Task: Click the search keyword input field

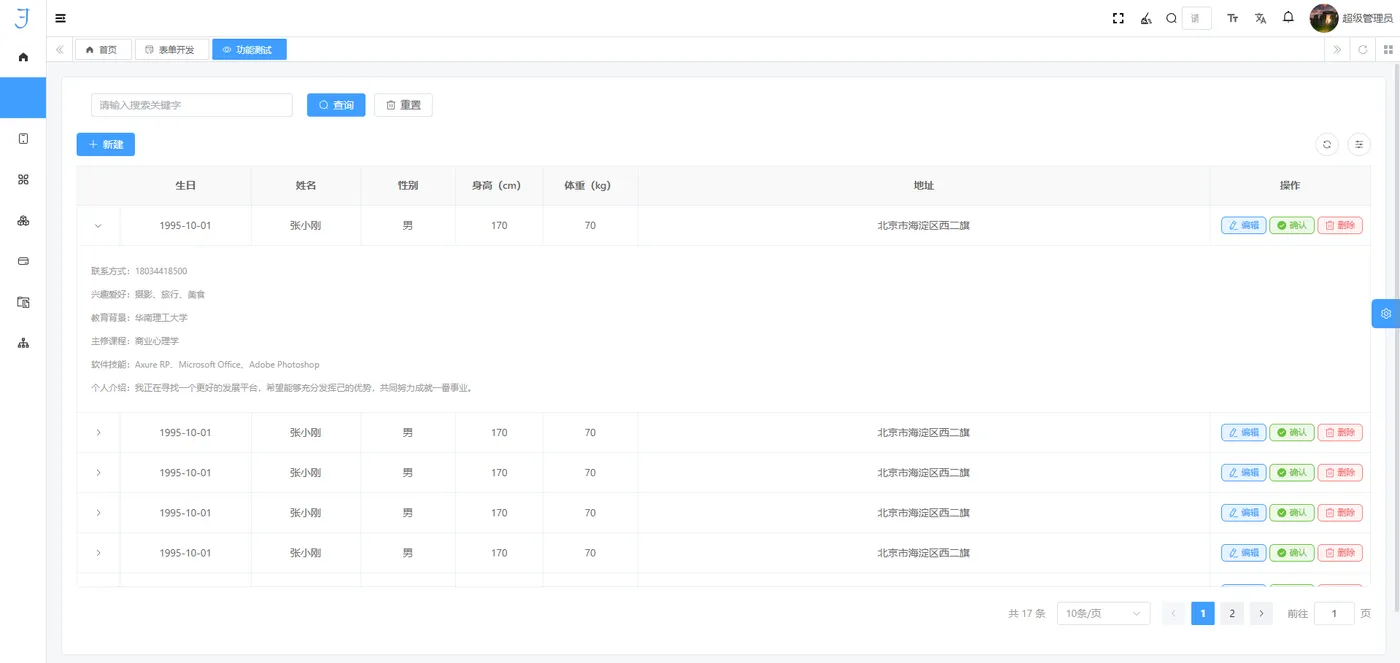Action: [191, 105]
